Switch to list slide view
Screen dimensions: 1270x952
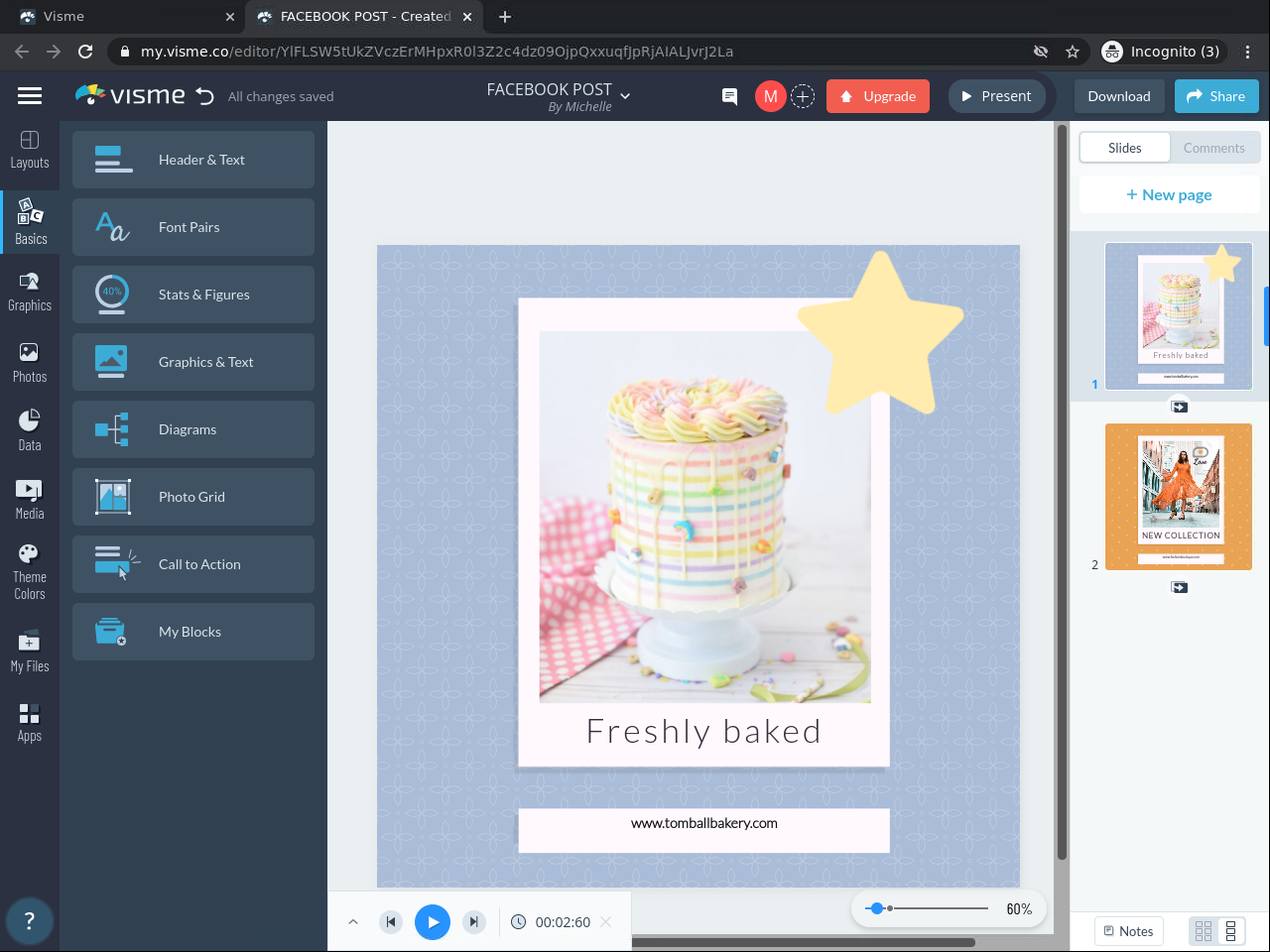(1231, 931)
